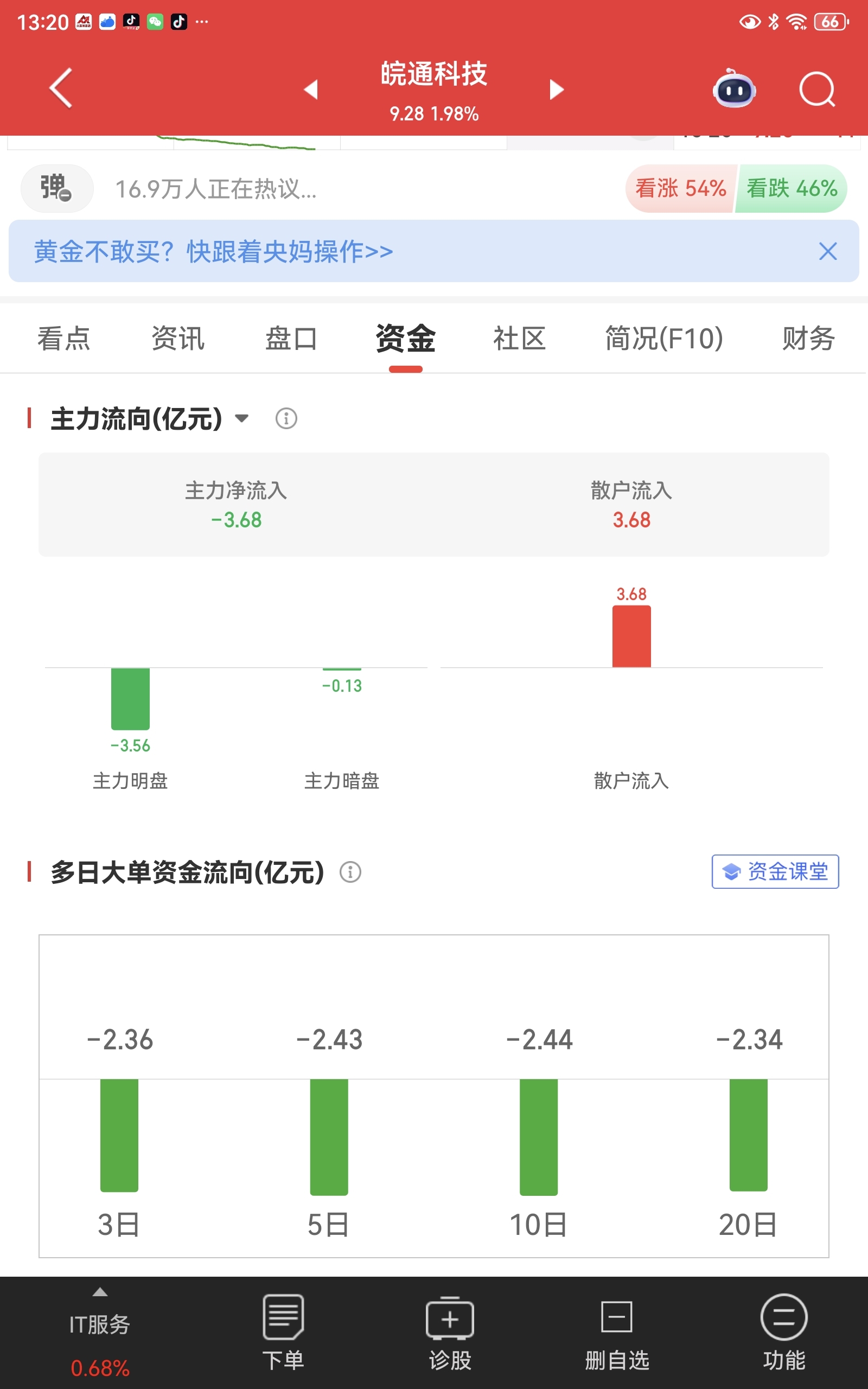Switch to the 盘口 tab

coord(291,338)
